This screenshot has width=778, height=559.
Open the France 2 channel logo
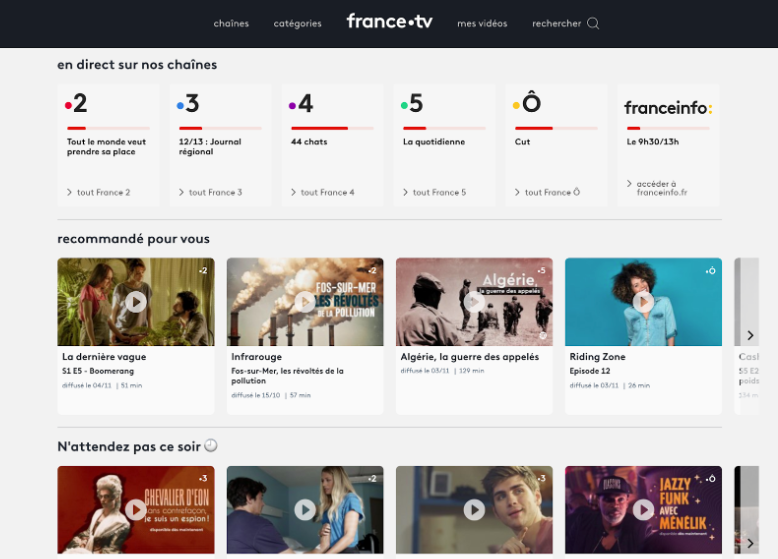click(76, 104)
